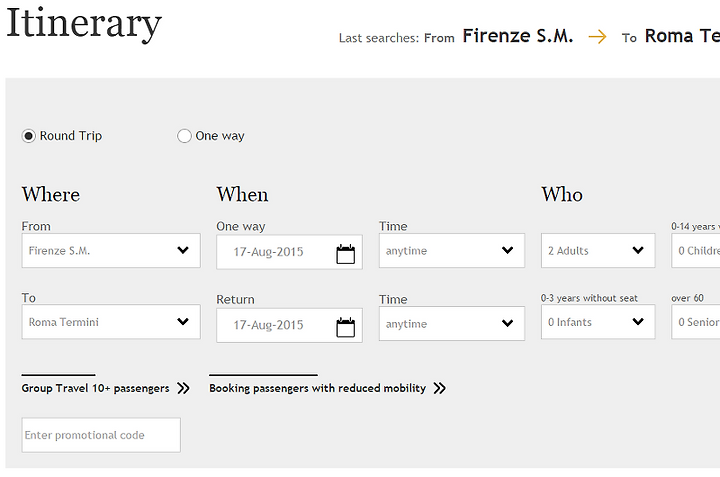Click last search Firenze S.M. link
This screenshot has width=720, height=477.
pos(518,36)
